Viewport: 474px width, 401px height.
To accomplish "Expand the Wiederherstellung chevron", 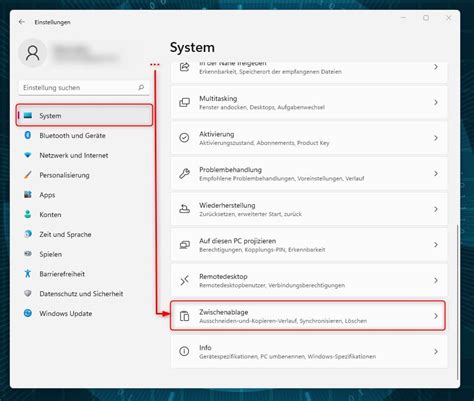I will [x=436, y=209].
